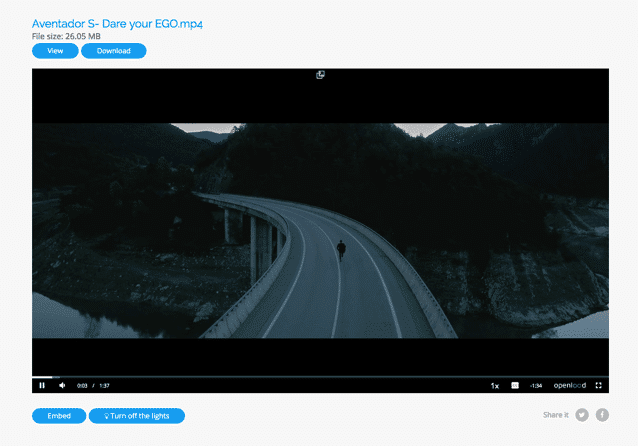This screenshot has height=446, width=638.
Task: Share on Facebook
Action: 603,415
